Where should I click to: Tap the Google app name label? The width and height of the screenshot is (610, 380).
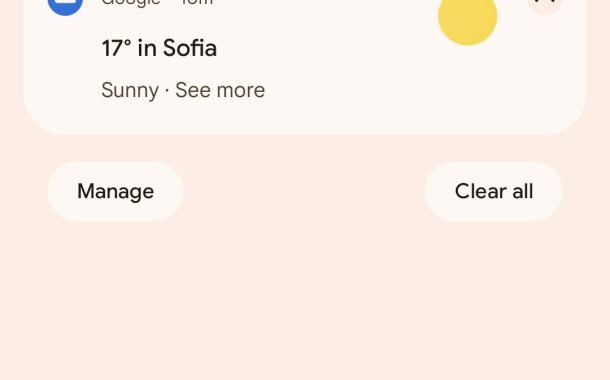[131, 3]
